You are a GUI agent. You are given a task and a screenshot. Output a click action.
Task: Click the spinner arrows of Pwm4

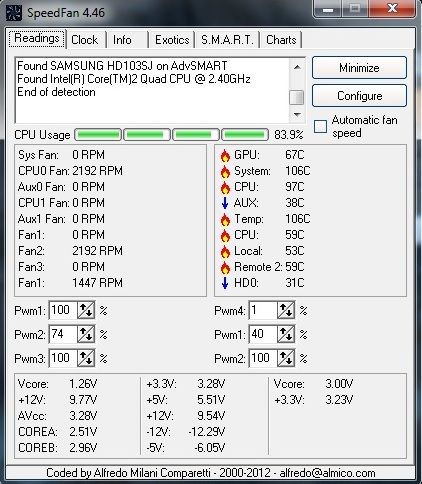point(286,311)
